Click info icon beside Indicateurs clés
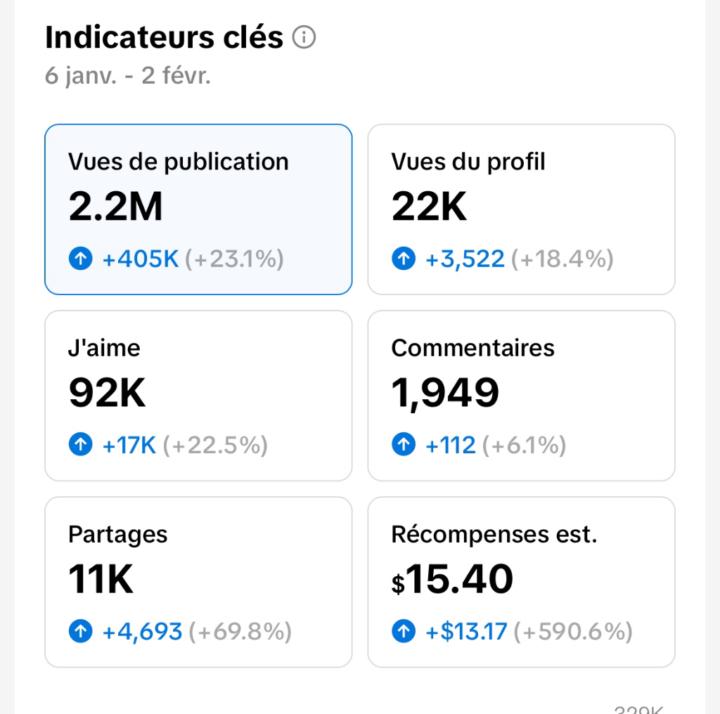 (x=304, y=38)
